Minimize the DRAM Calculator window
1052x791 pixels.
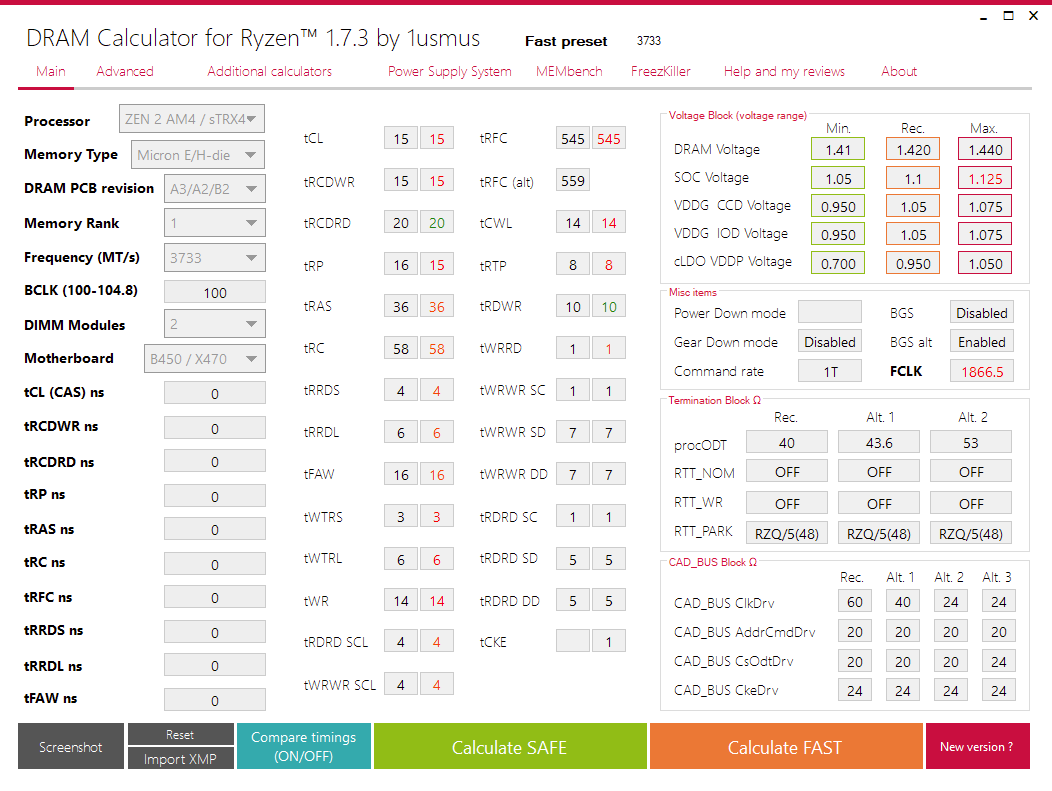[984, 16]
